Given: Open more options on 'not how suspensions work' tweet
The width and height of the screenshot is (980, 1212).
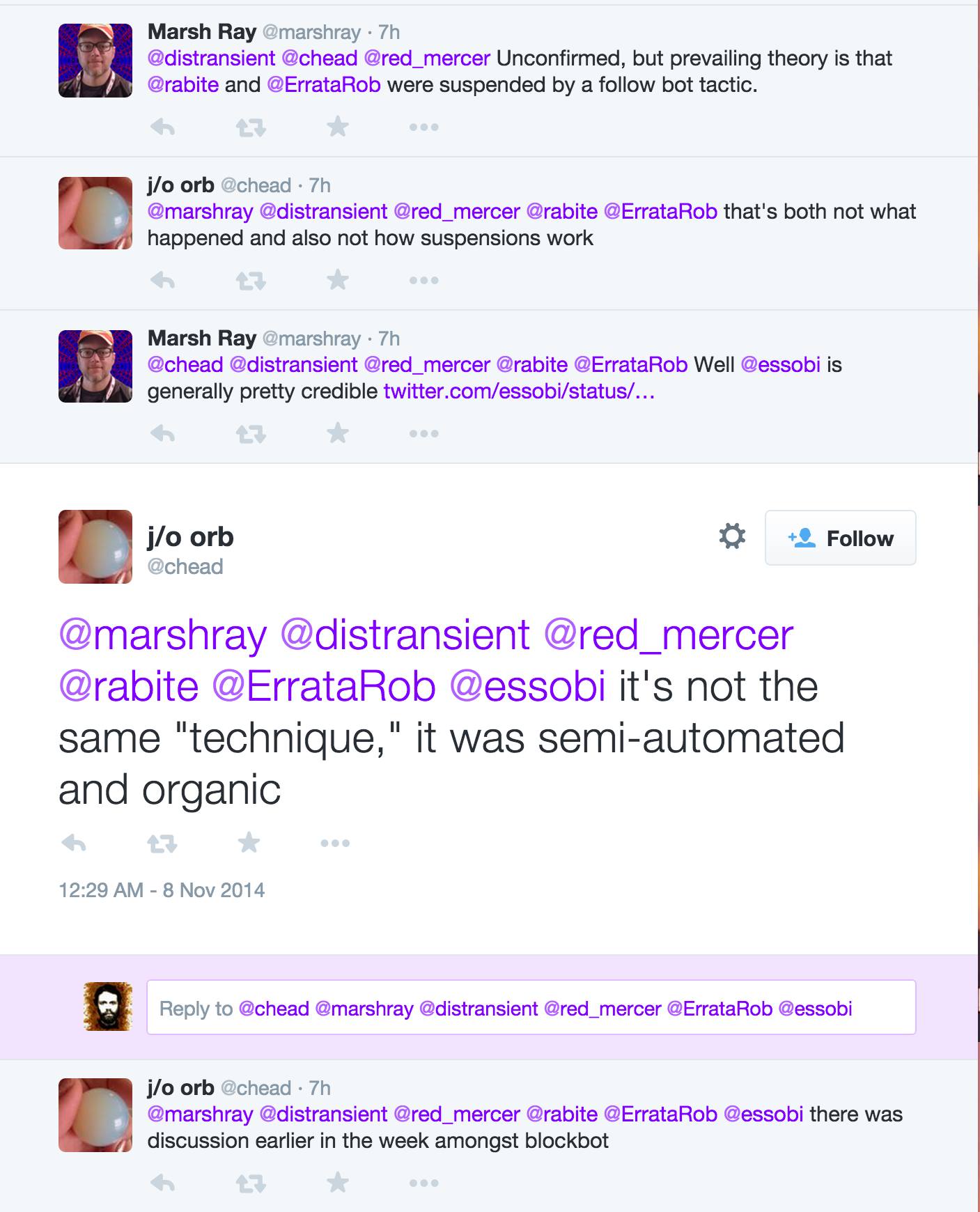Looking at the screenshot, I should pyautogui.click(x=423, y=281).
